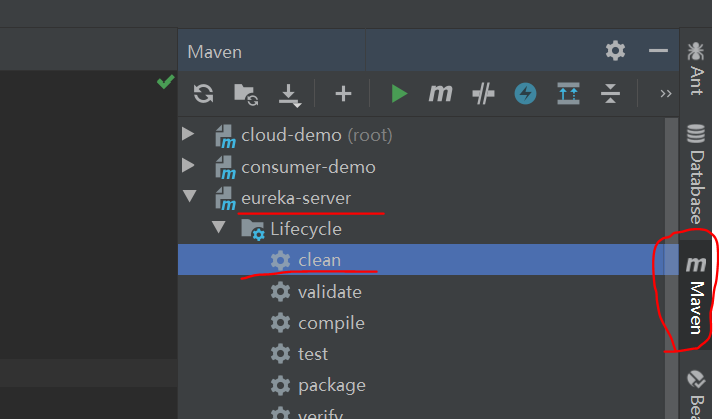Viewport: 719px width, 419px height.
Task: Execute Maven goal 'm' icon
Action: pyautogui.click(x=440, y=94)
